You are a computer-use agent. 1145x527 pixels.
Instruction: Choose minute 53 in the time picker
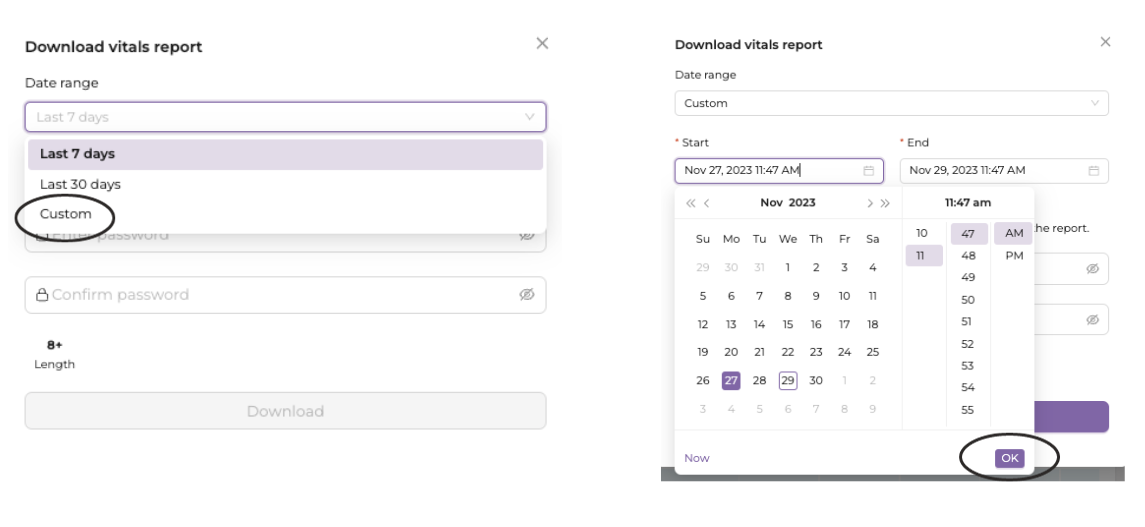968,366
